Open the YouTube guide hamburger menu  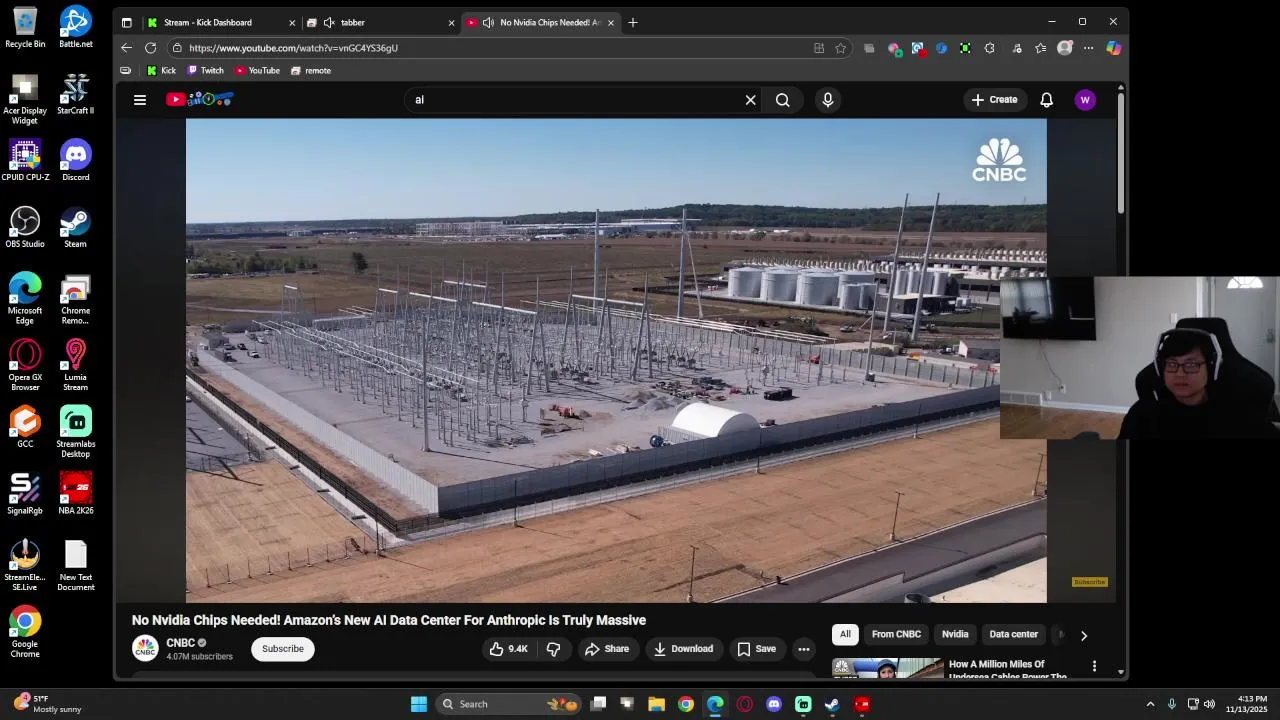140,100
